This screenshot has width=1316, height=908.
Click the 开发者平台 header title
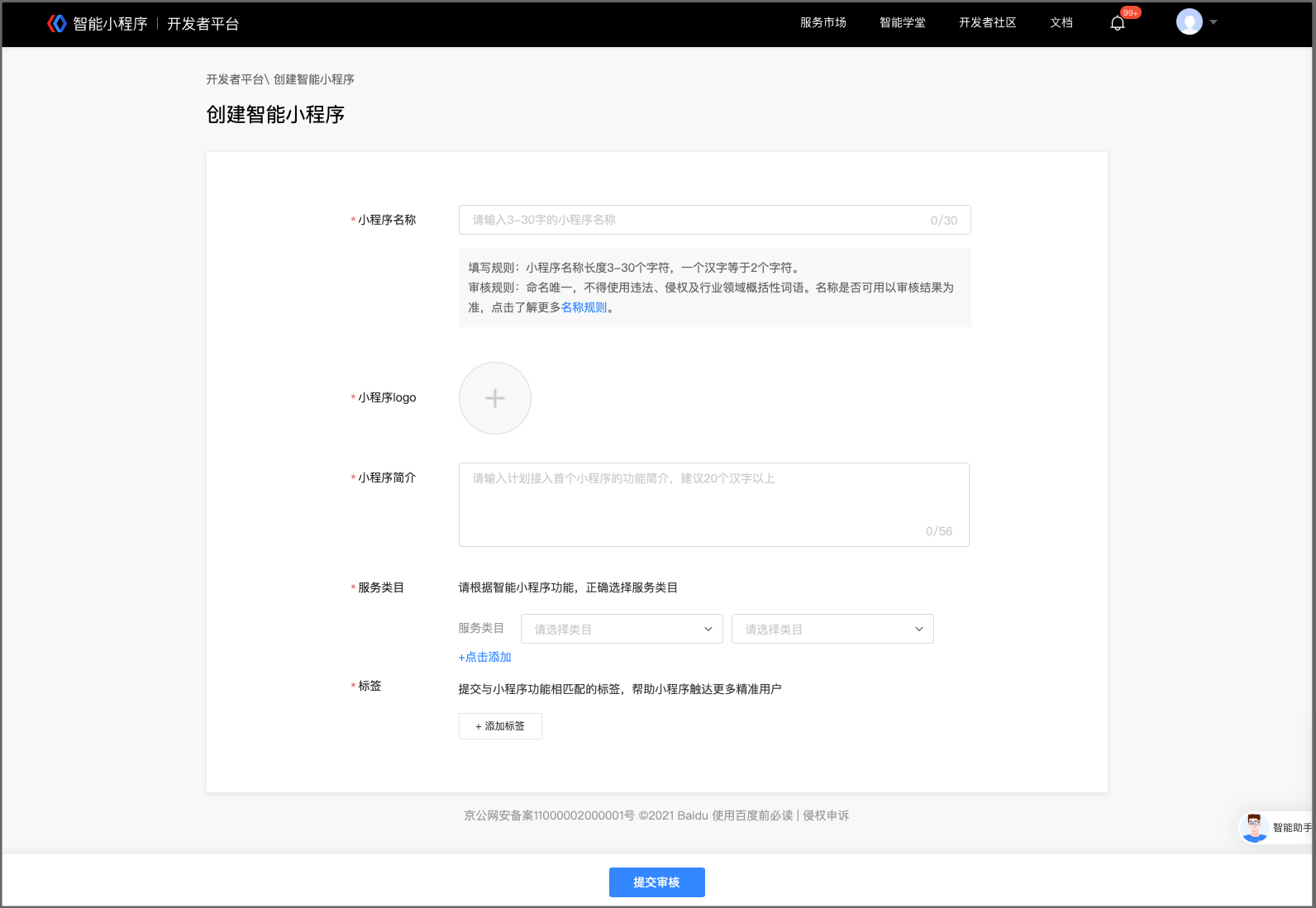click(203, 24)
